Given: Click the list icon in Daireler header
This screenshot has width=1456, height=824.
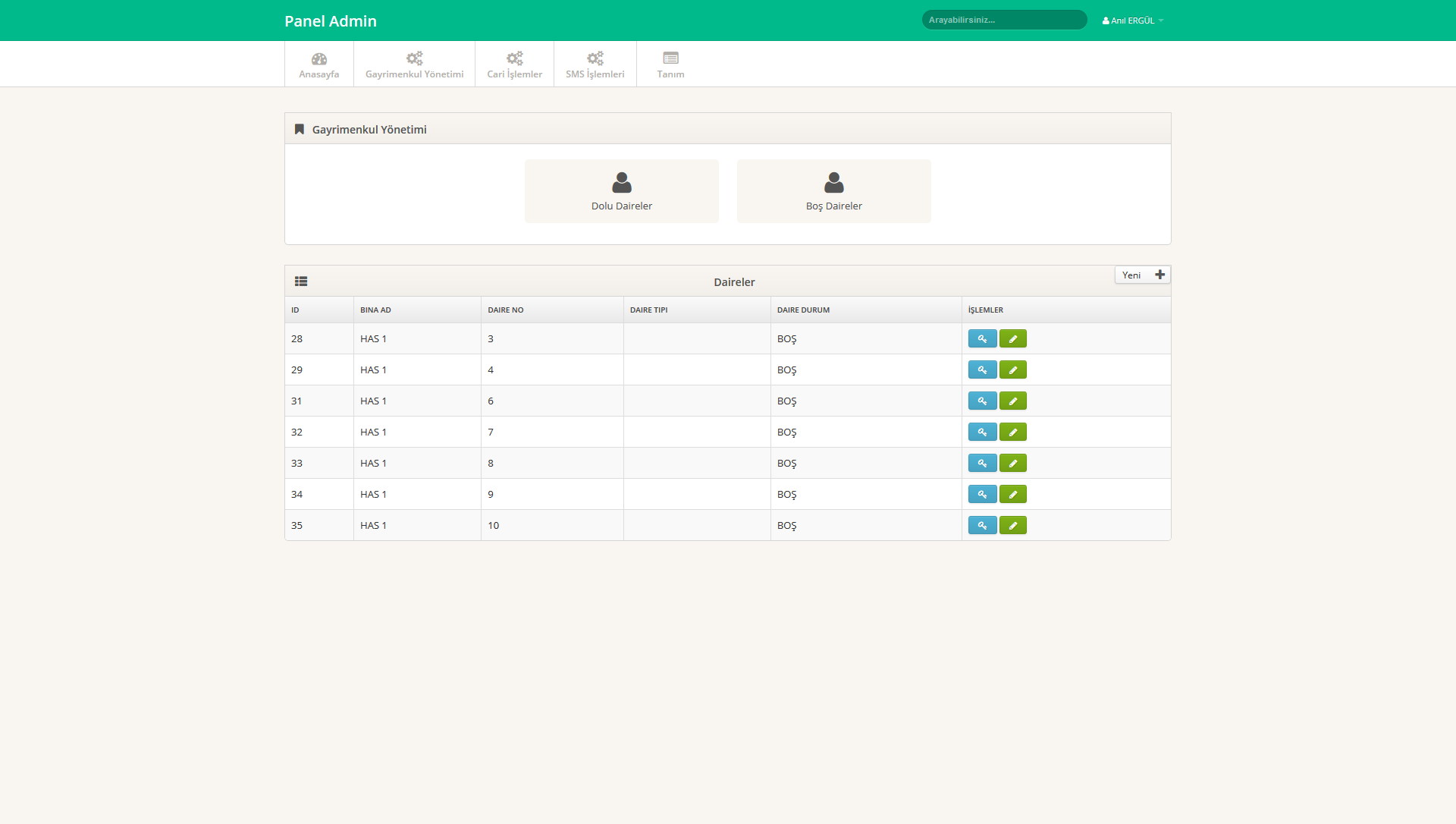Looking at the screenshot, I should [x=301, y=281].
